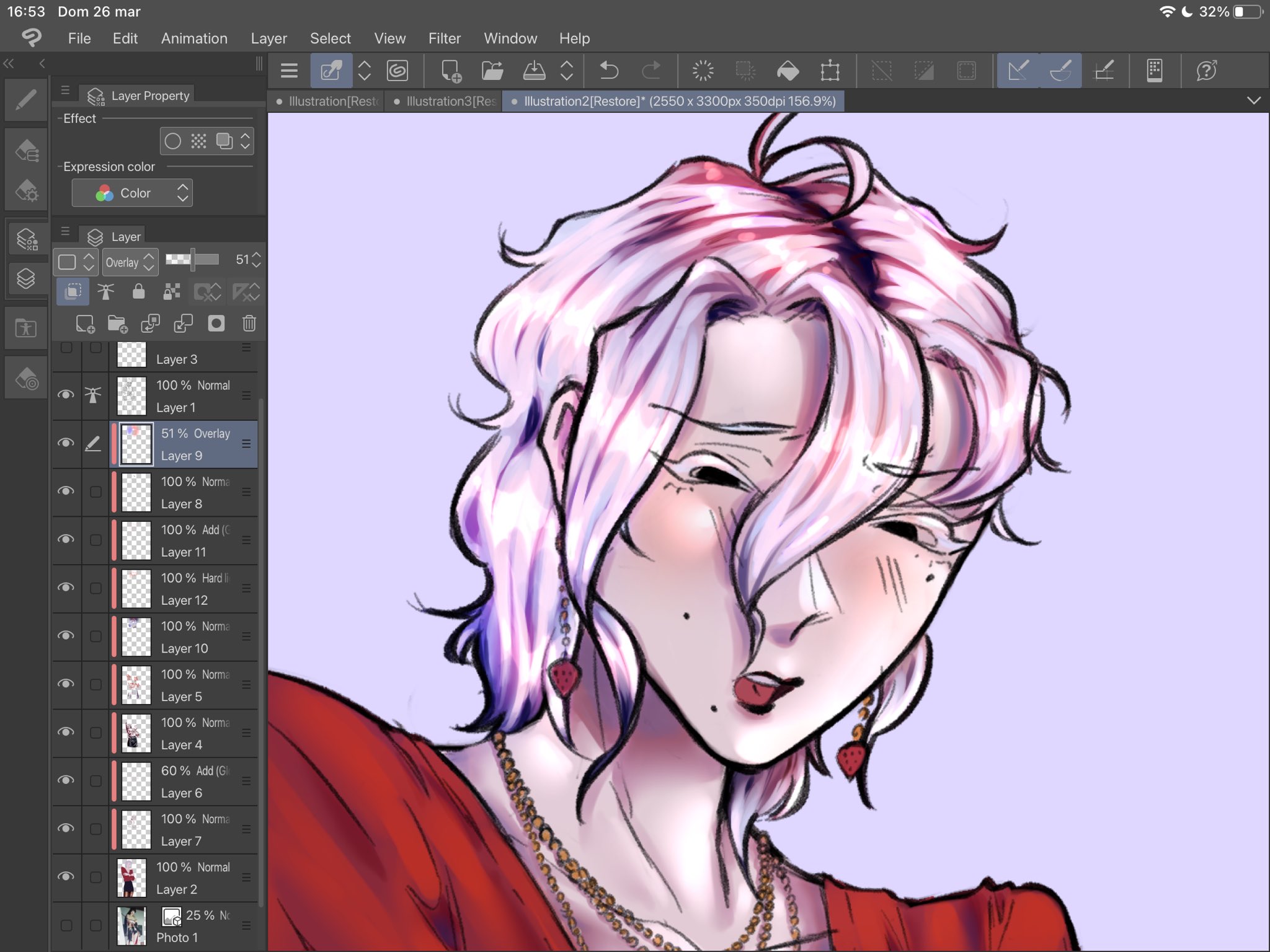Screen dimensions: 1270x952
Task: Click the Open file folder icon
Action: coord(492,71)
